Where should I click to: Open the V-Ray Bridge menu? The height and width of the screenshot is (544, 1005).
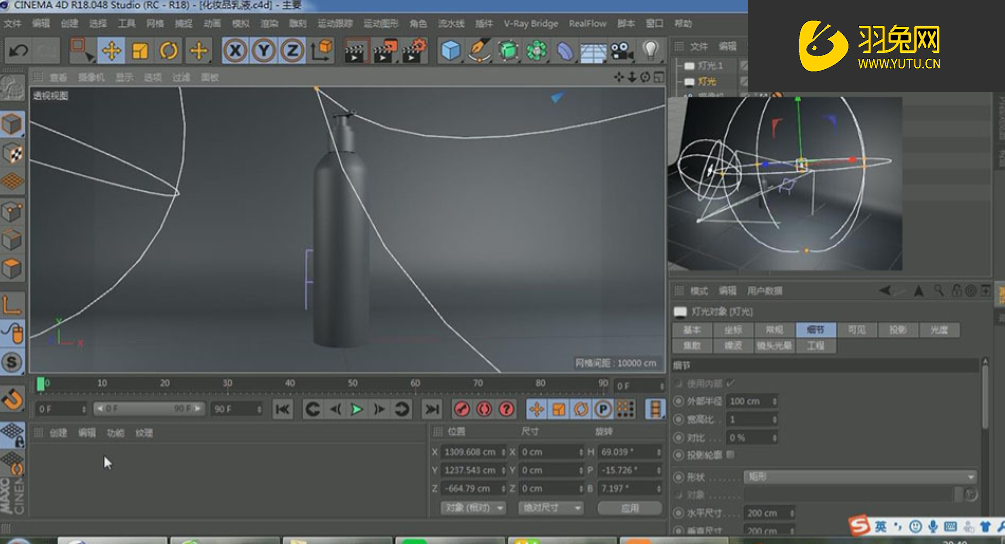[x=531, y=24]
